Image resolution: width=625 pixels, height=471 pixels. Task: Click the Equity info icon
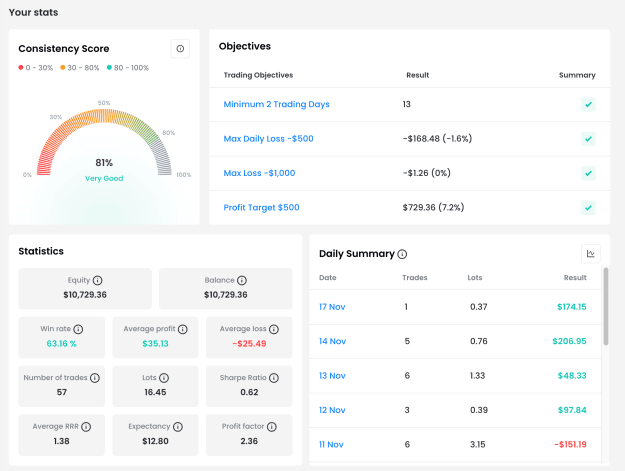(97, 281)
